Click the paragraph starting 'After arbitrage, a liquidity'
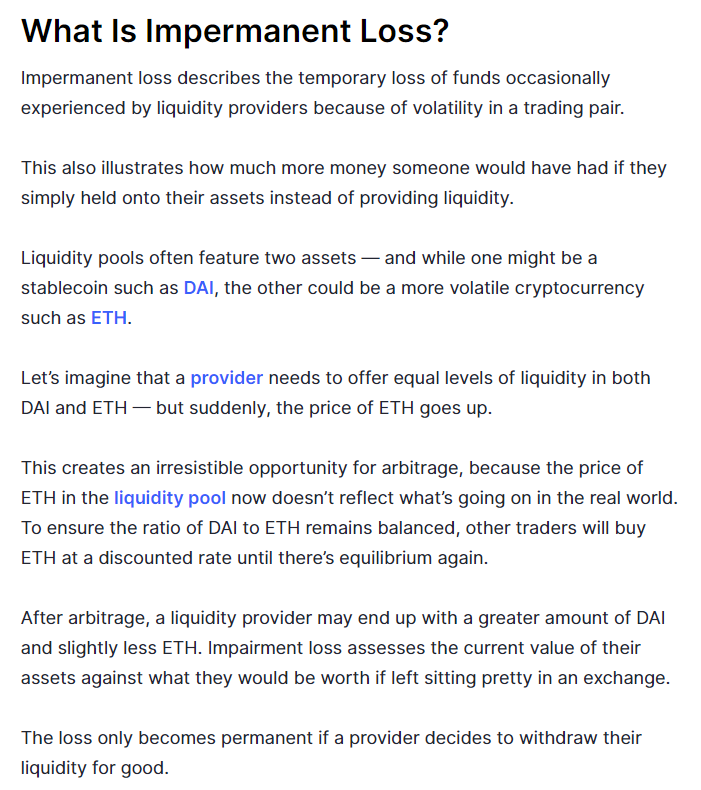 (345, 648)
